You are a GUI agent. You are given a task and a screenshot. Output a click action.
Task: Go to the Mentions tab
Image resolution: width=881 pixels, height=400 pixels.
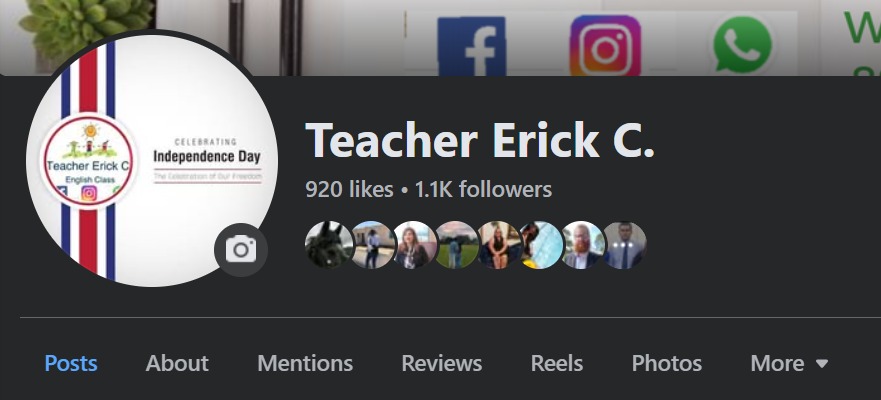click(305, 363)
